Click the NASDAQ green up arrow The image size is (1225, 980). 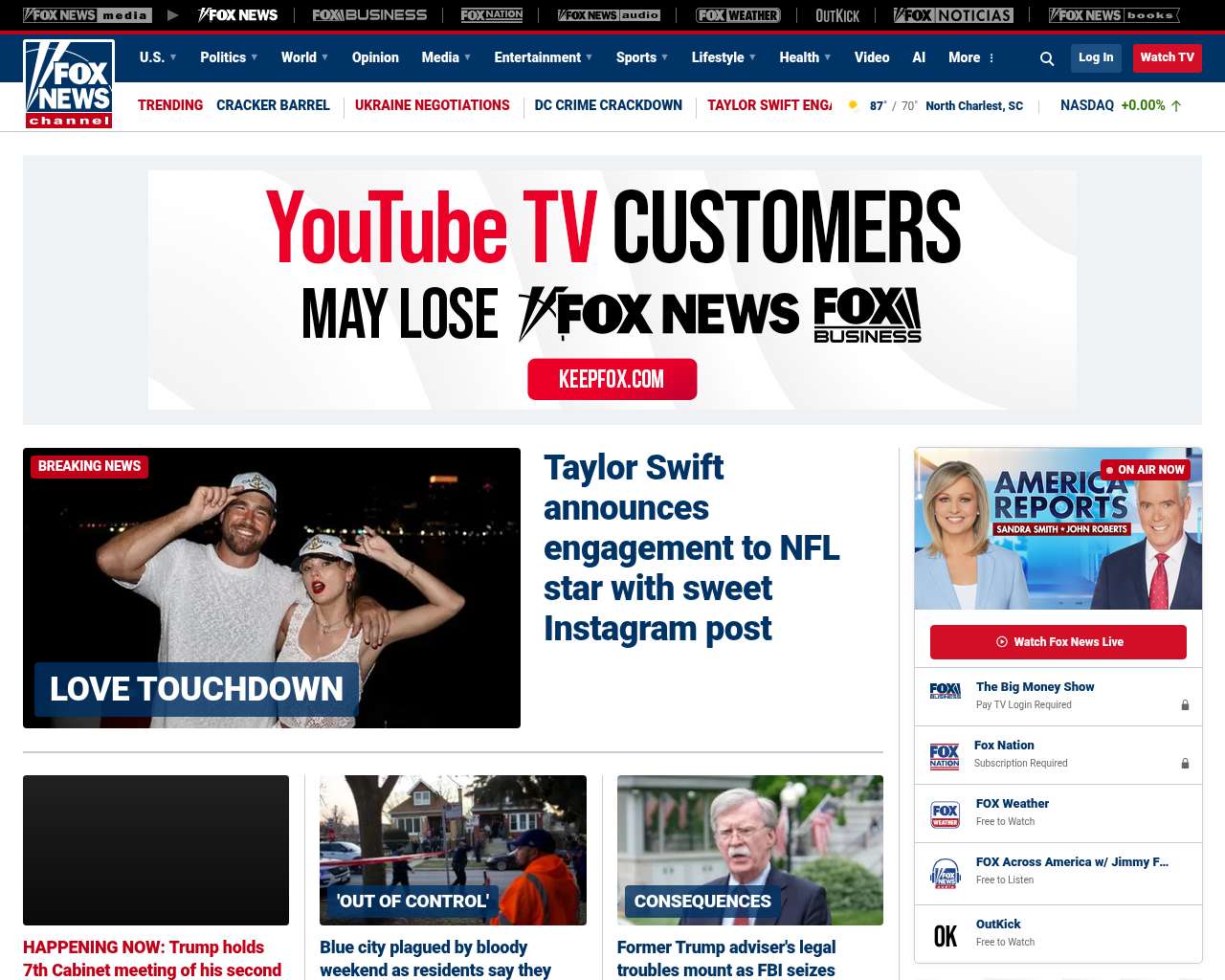click(1176, 105)
